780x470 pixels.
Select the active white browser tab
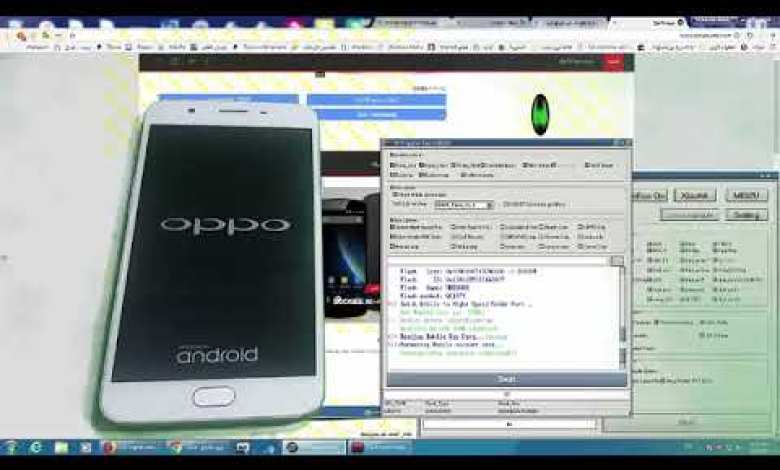(x=647, y=23)
